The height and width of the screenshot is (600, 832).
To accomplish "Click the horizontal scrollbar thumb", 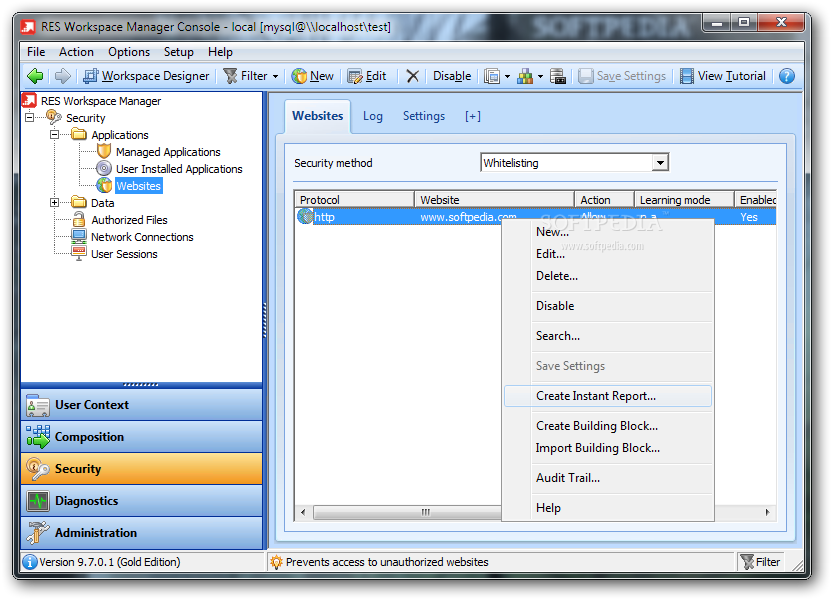I will point(408,512).
